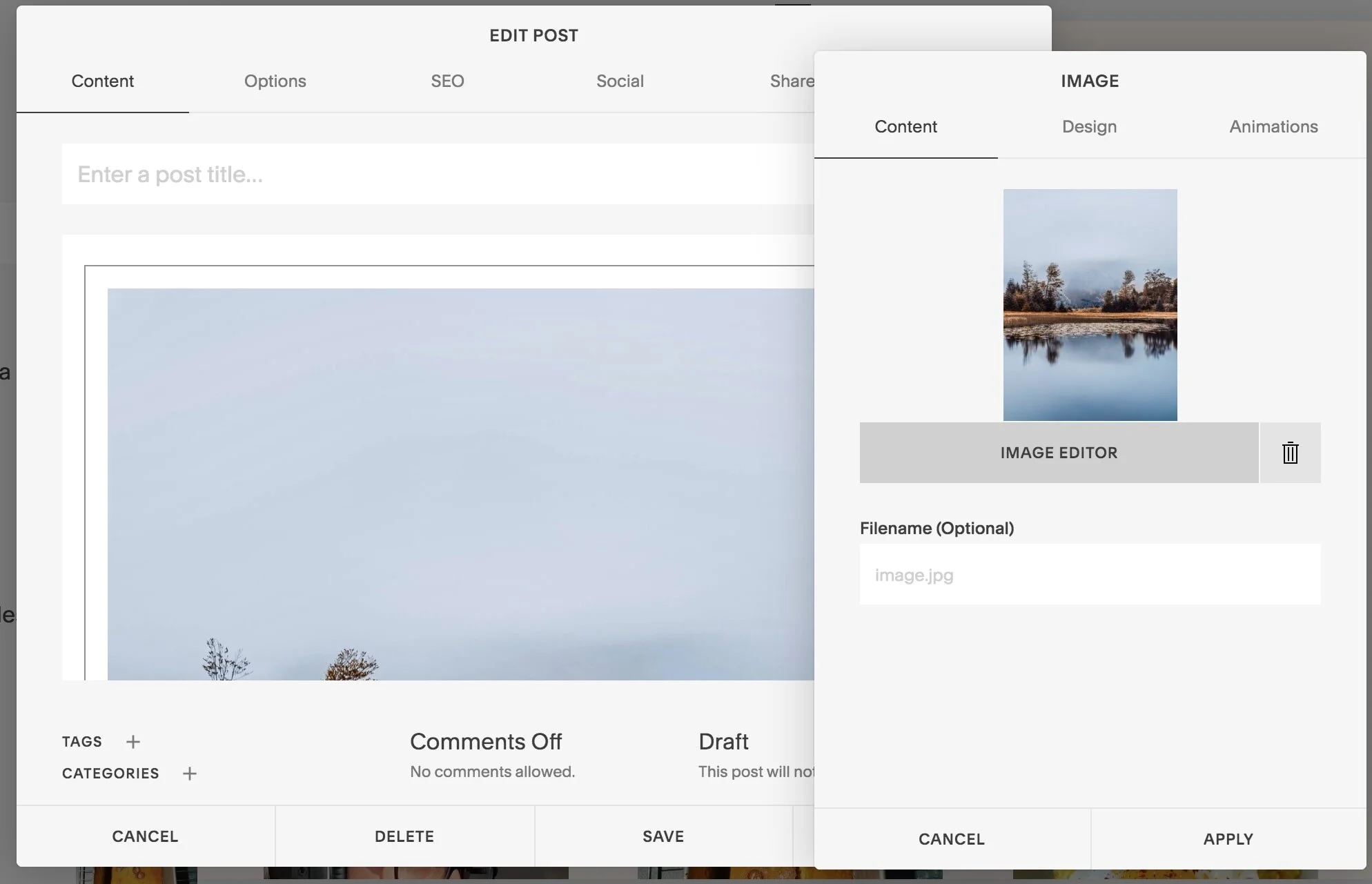Viewport: 1372px width, 884px height.
Task: Open the Animations tab
Action: click(x=1273, y=127)
